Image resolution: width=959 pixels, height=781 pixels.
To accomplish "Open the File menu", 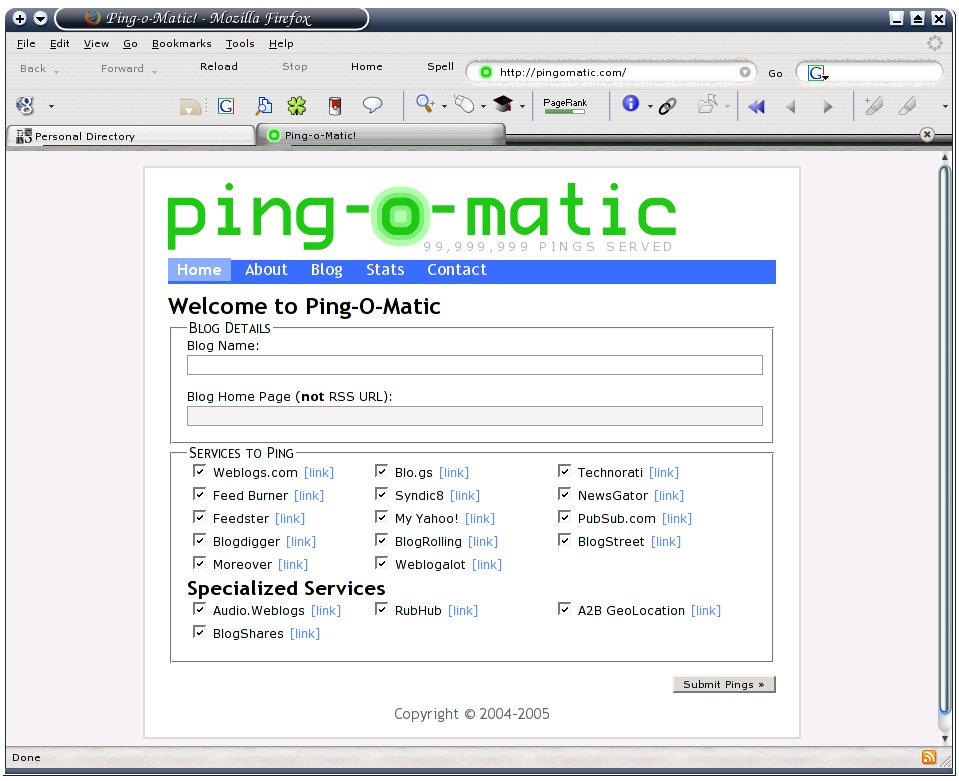I will click(x=26, y=43).
